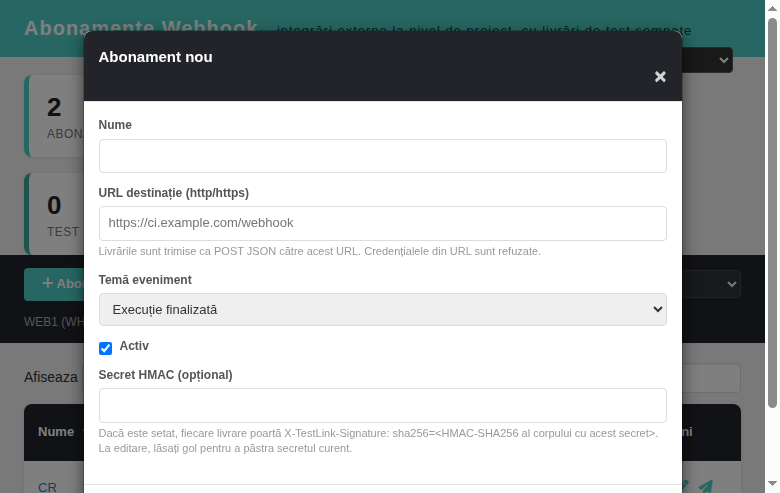Click the table search box behind dialog
This screenshot has width=780, height=493.
(711, 378)
